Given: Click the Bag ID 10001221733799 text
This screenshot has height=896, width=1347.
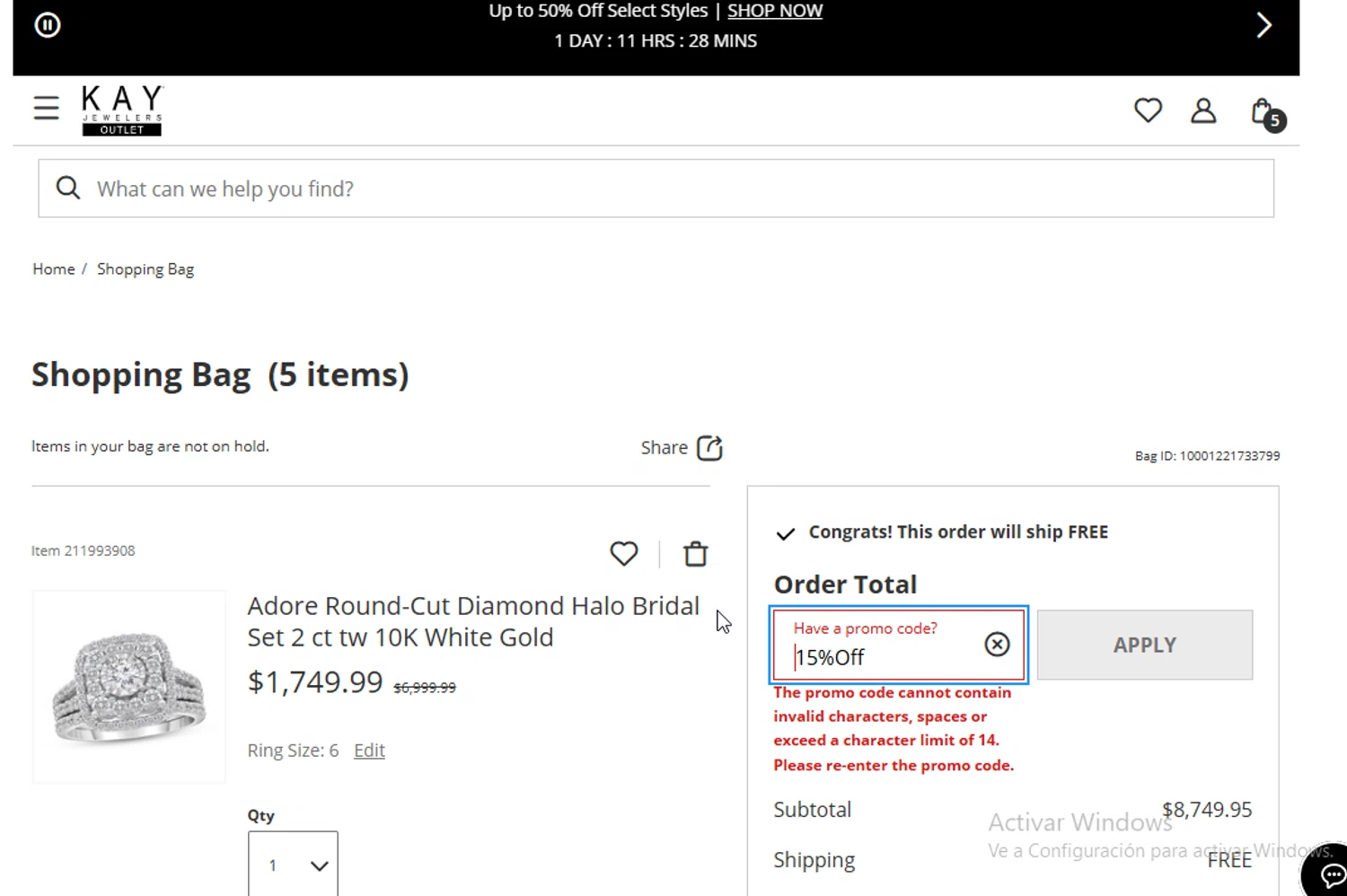Looking at the screenshot, I should (x=1208, y=456).
